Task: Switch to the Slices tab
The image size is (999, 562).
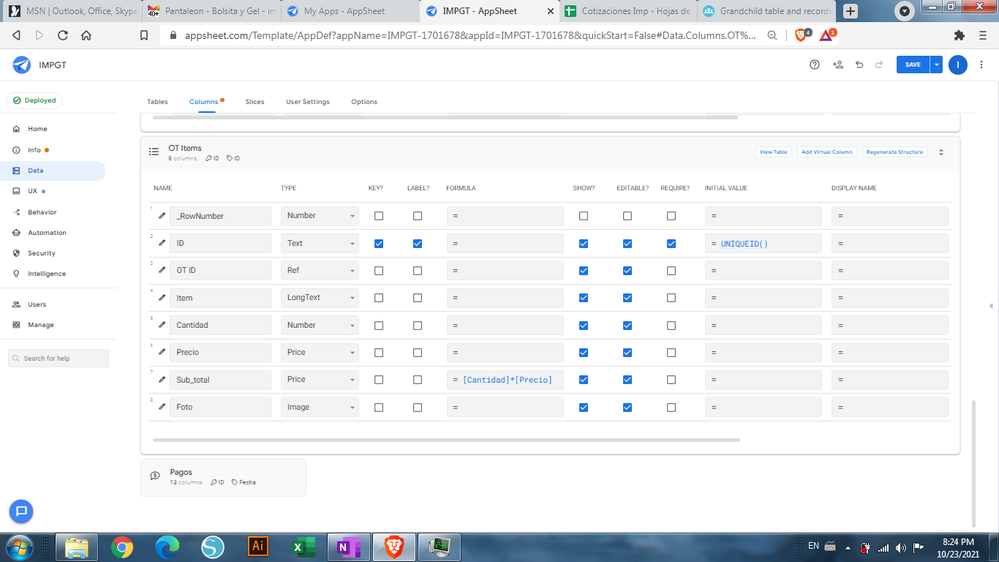Action: (x=254, y=101)
